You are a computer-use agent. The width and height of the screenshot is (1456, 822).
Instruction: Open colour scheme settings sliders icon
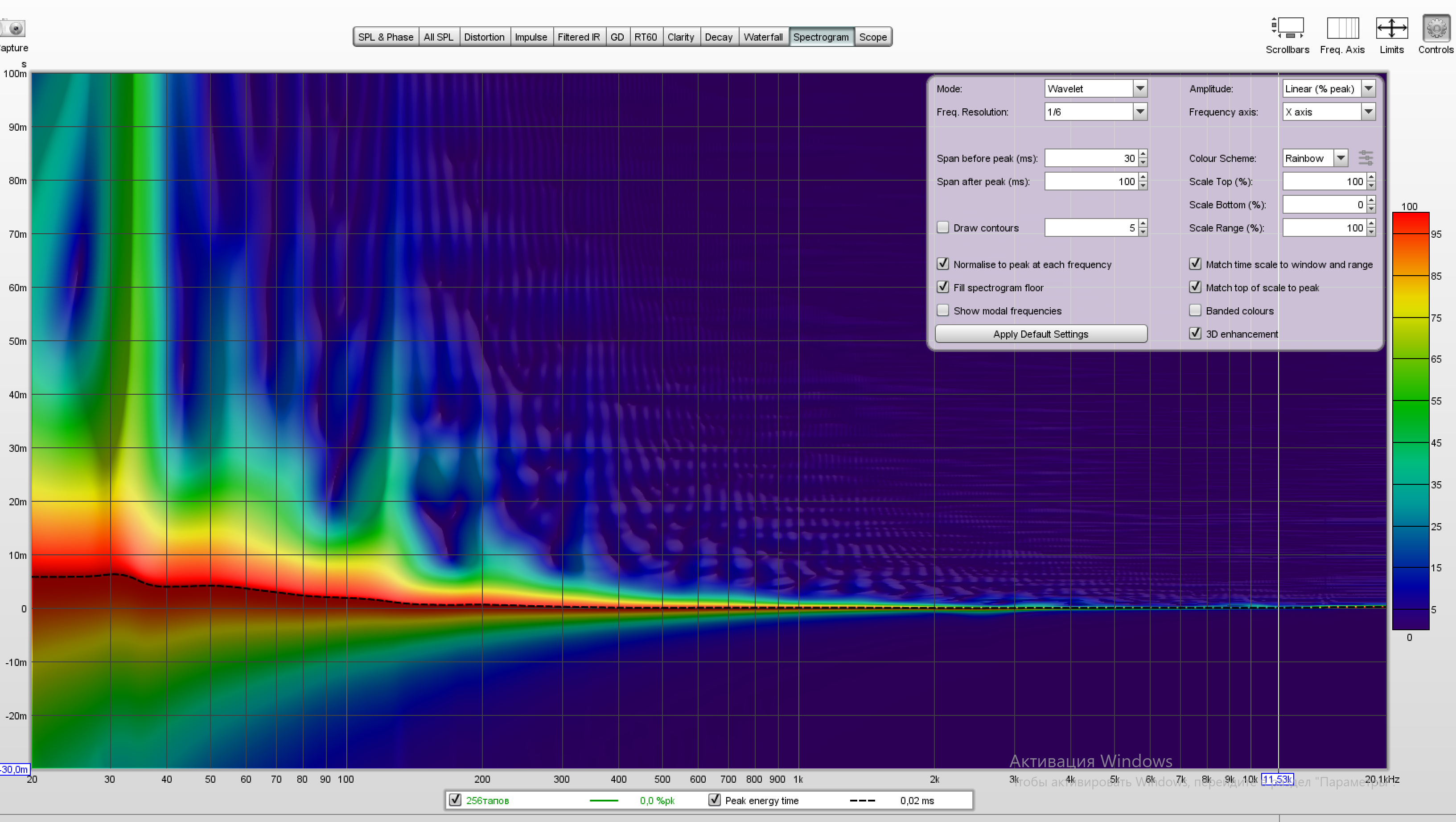click(x=1366, y=158)
